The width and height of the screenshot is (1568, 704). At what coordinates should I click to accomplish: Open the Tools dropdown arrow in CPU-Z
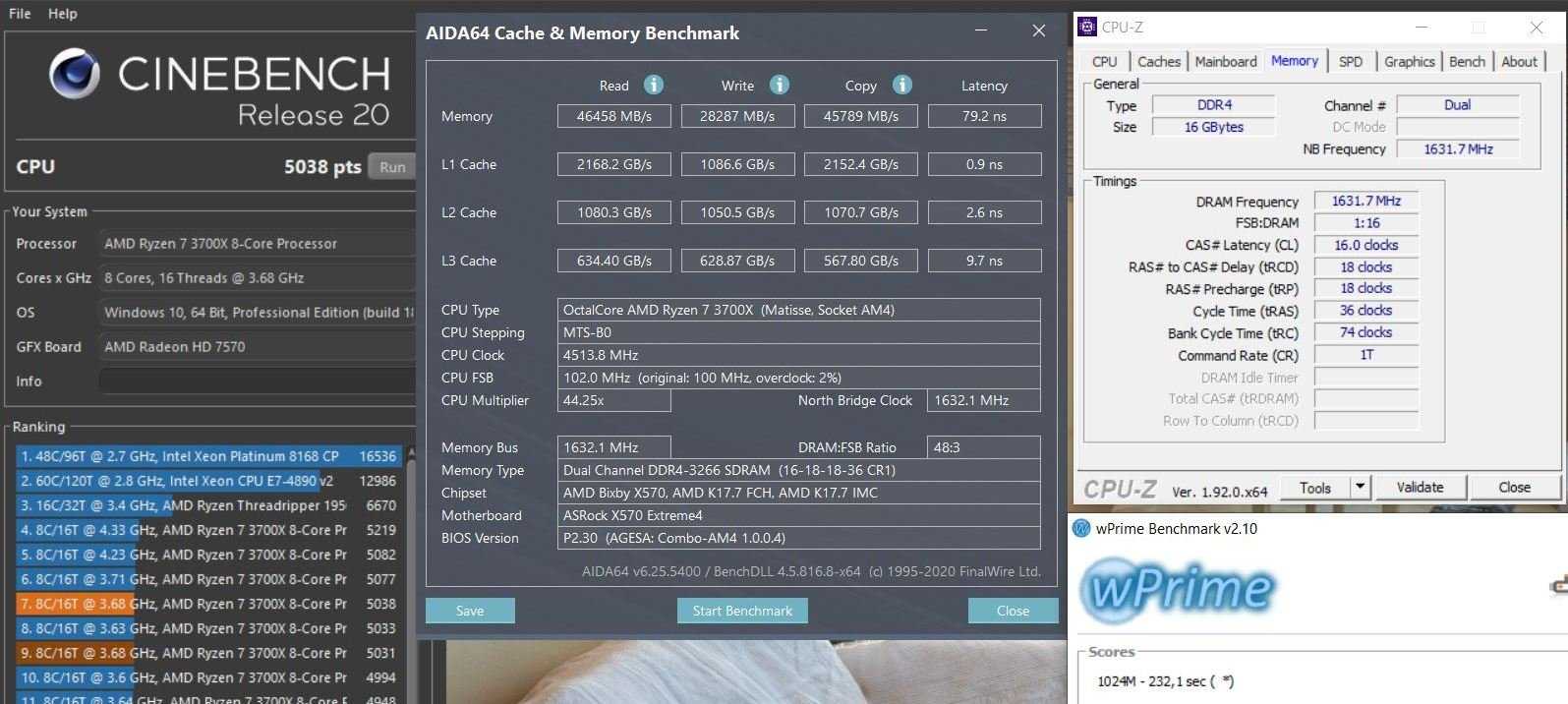pos(1360,488)
